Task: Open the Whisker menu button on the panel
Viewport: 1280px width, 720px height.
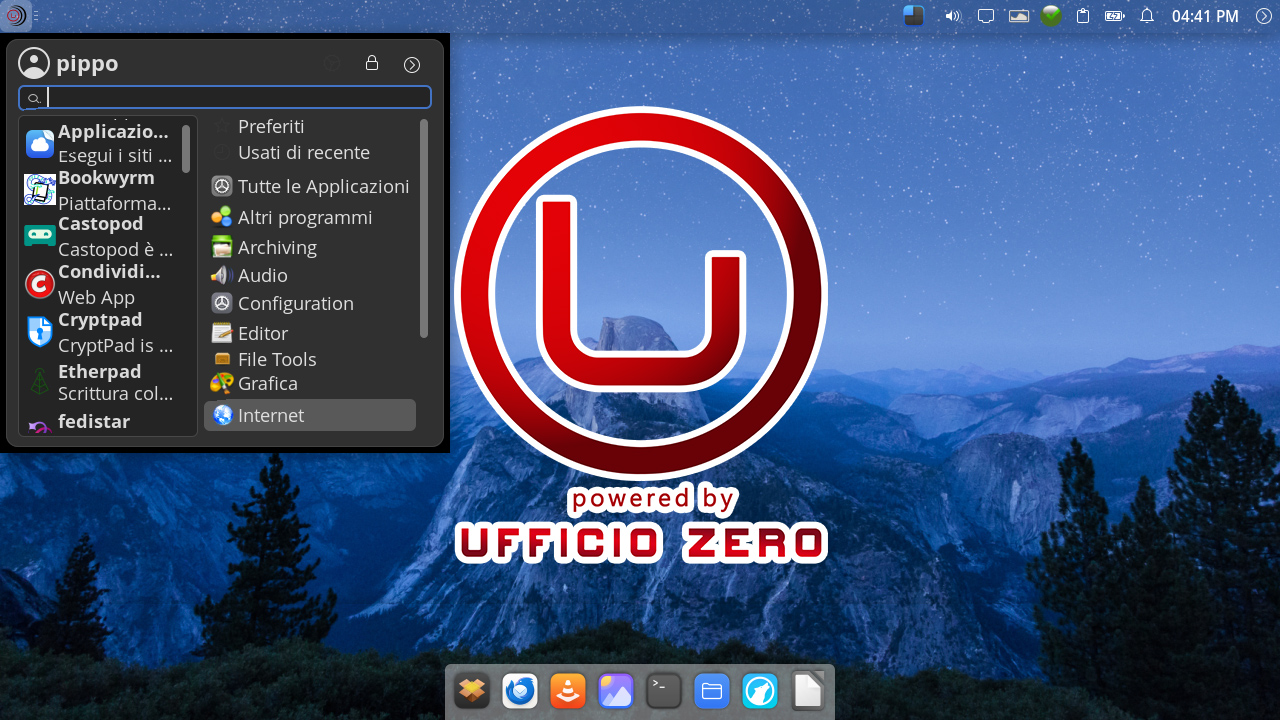Action: [x=15, y=15]
